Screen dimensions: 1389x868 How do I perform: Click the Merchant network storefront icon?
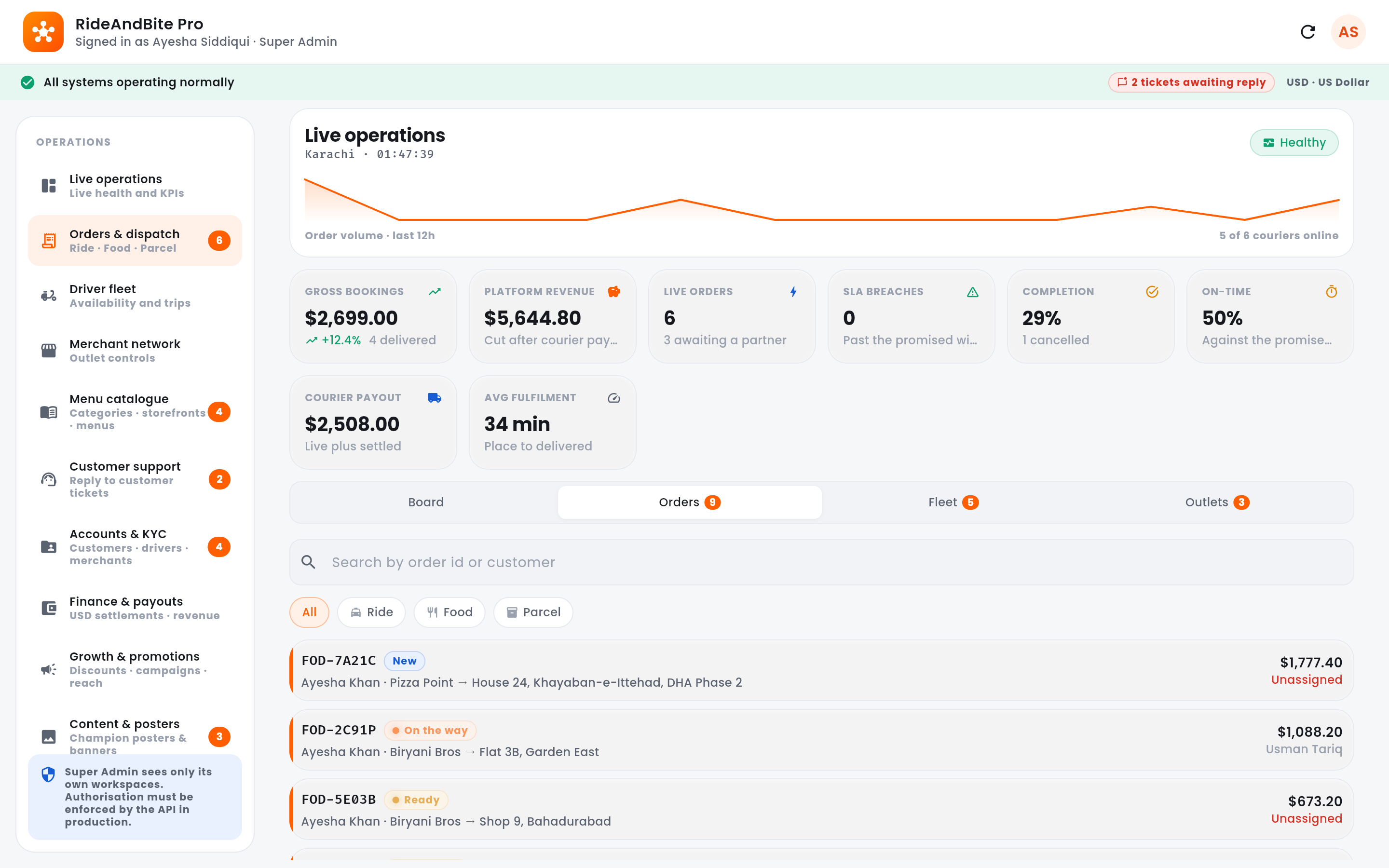coord(49,350)
